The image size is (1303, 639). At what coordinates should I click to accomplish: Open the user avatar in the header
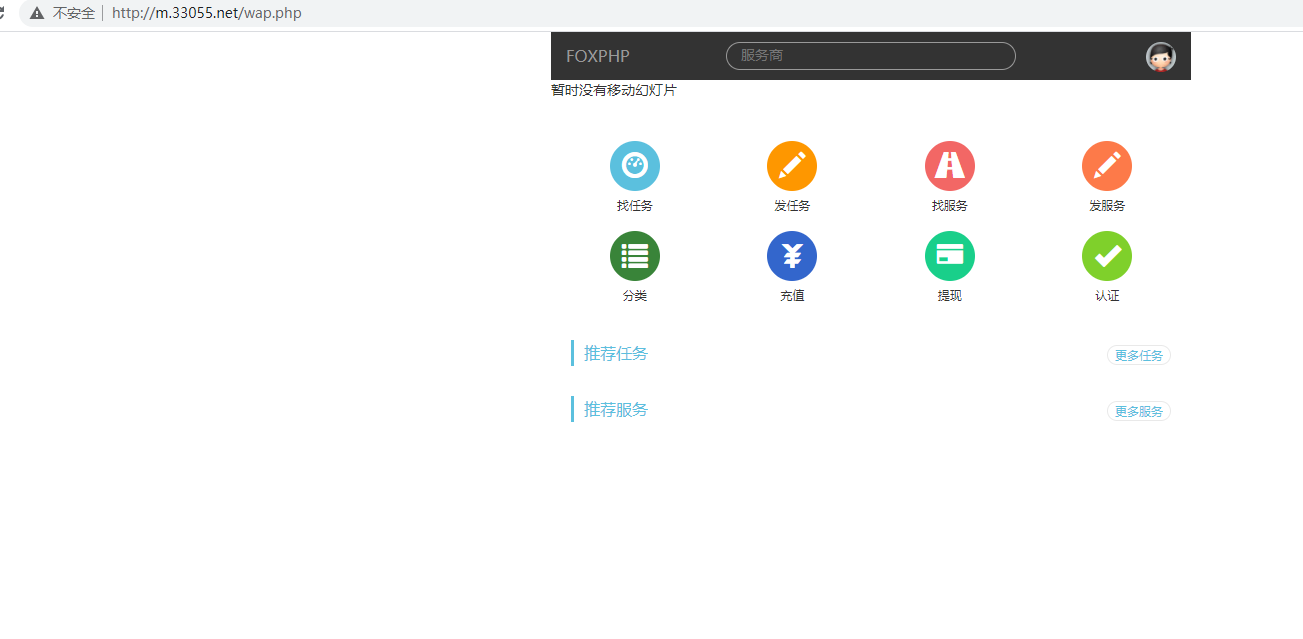click(x=1160, y=56)
